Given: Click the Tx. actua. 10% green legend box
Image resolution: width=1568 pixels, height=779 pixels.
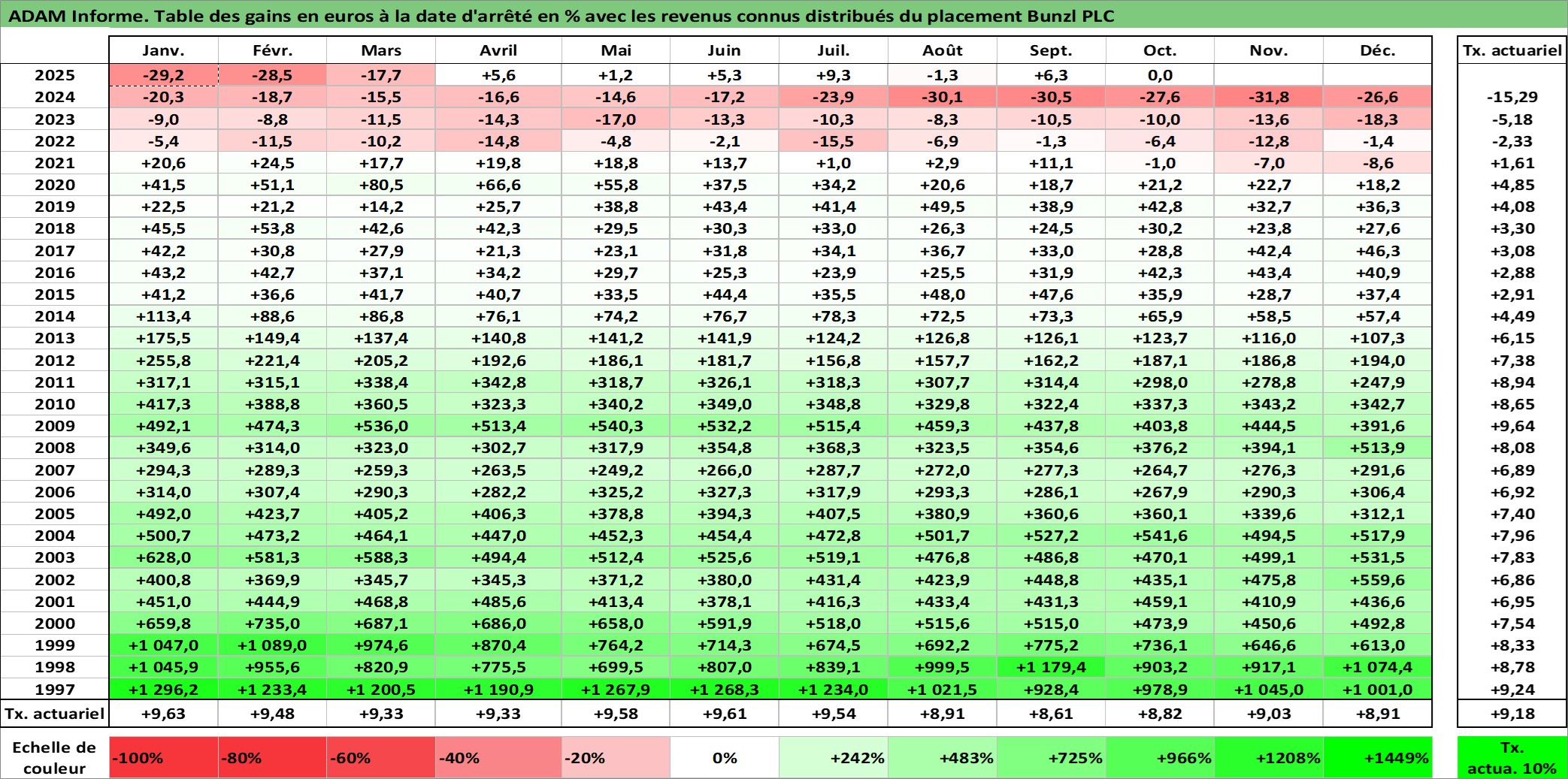Looking at the screenshot, I should click(1512, 757).
